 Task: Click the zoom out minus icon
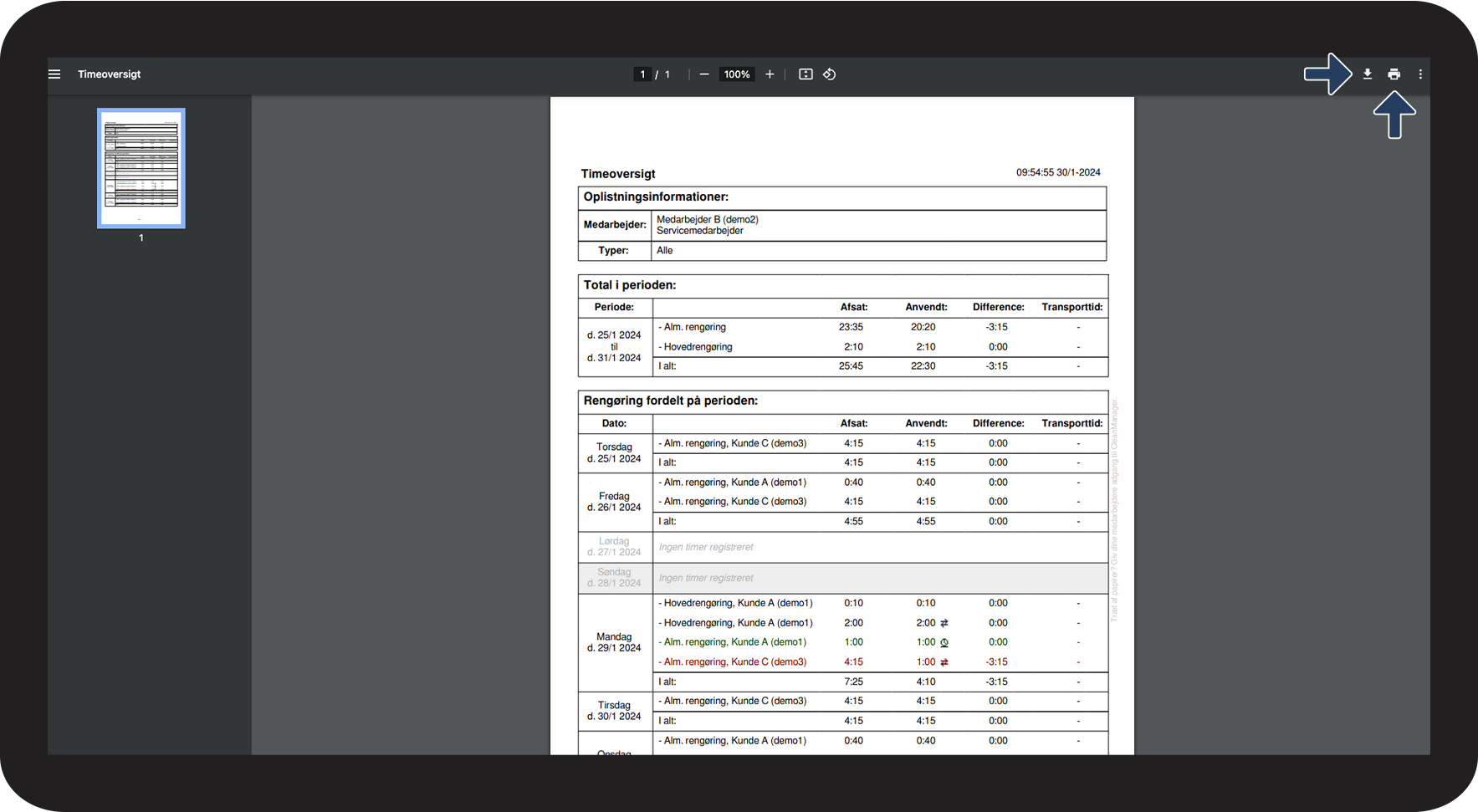click(704, 74)
